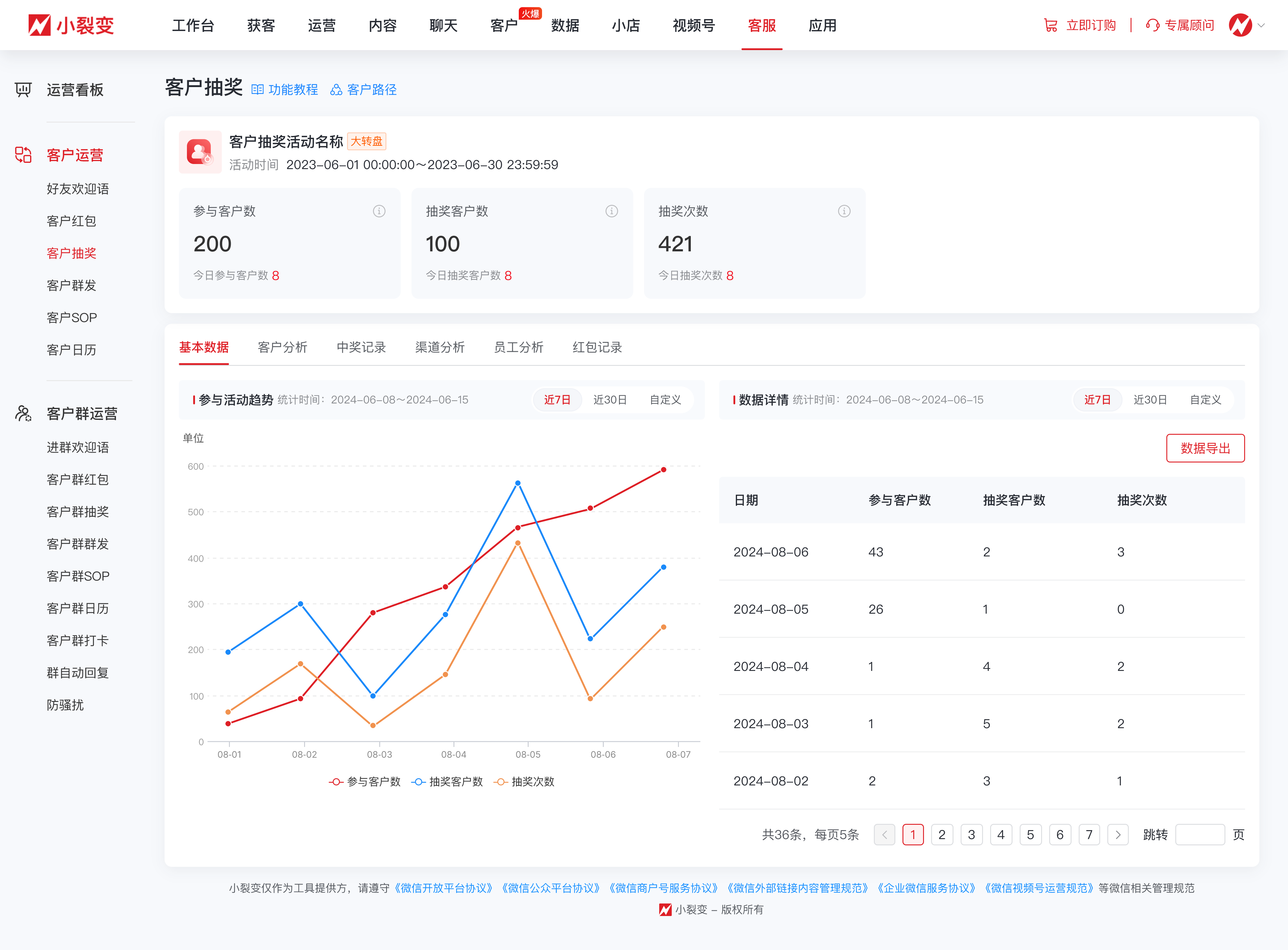The width and height of the screenshot is (1288, 950).
Task: Click the 客户运营 sidebar icon
Action: [x=23, y=155]
